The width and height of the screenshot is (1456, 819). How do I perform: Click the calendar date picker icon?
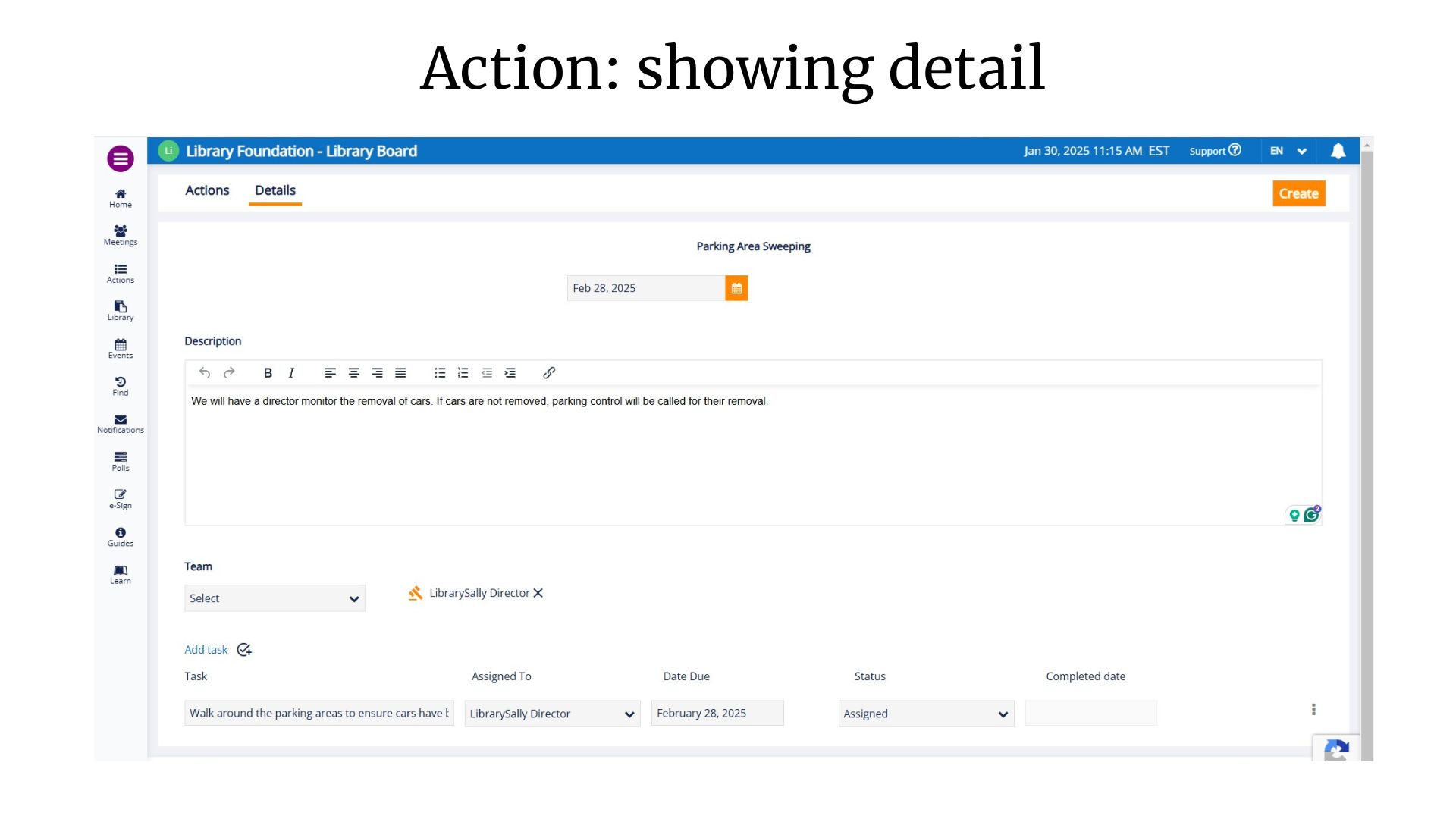coord(736,288)
